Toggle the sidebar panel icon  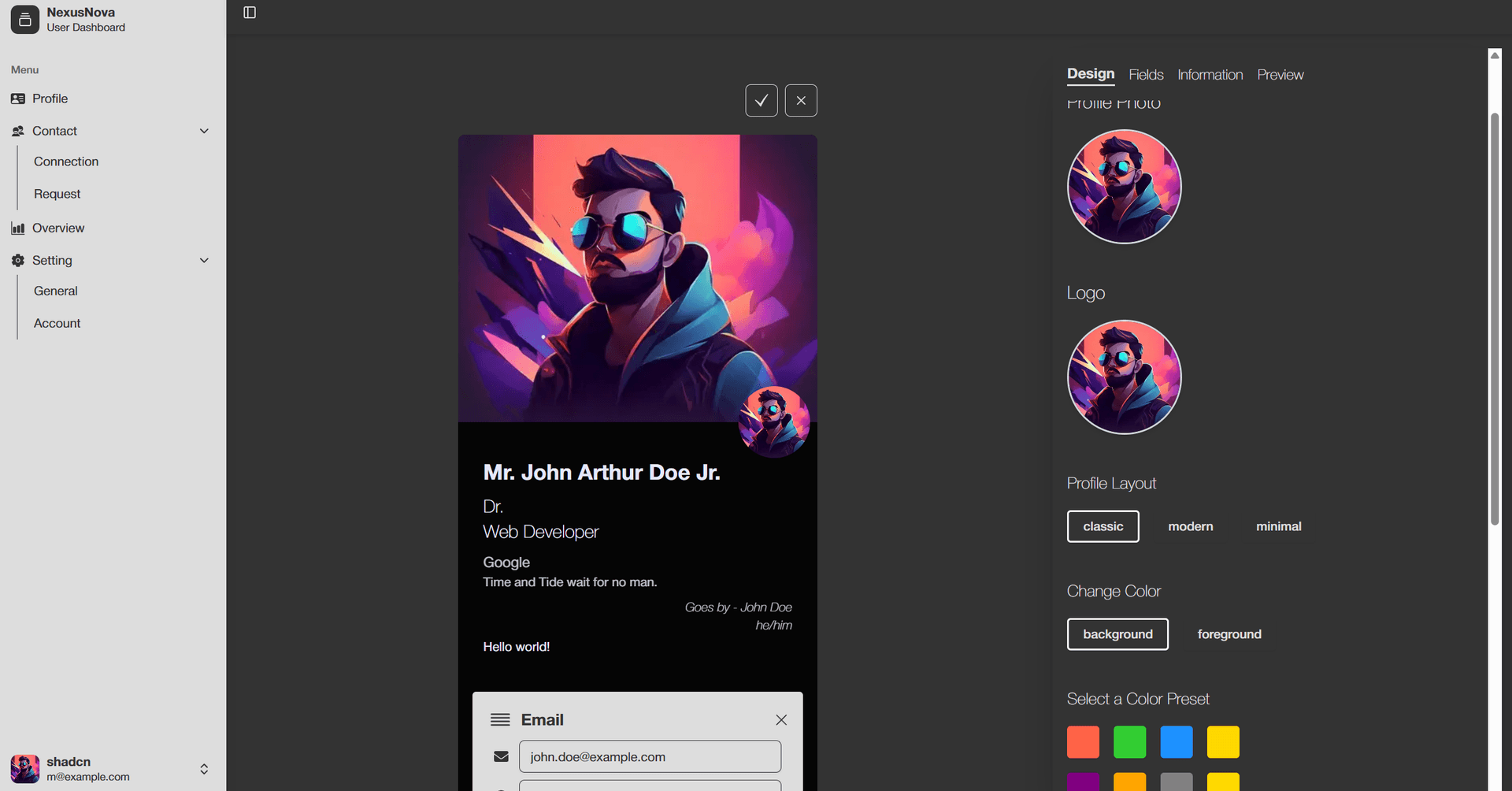point(250,13)
